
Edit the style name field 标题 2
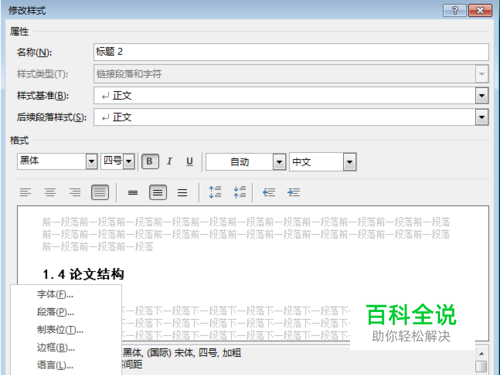291,52
